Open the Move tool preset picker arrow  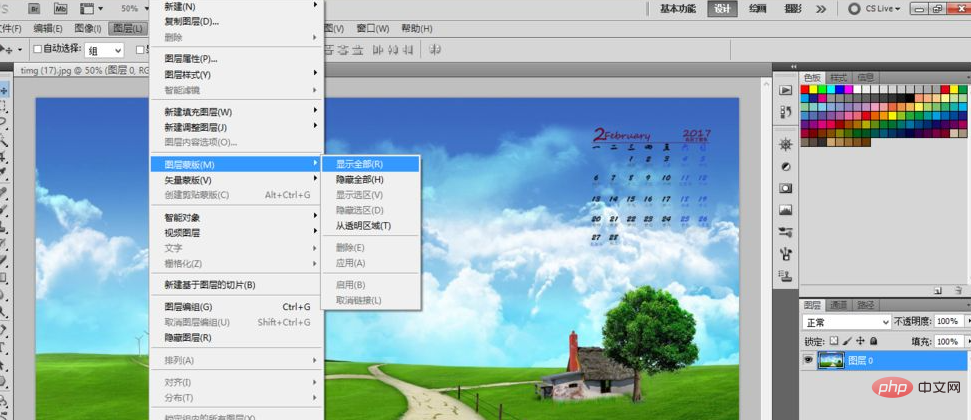point(20,50)
